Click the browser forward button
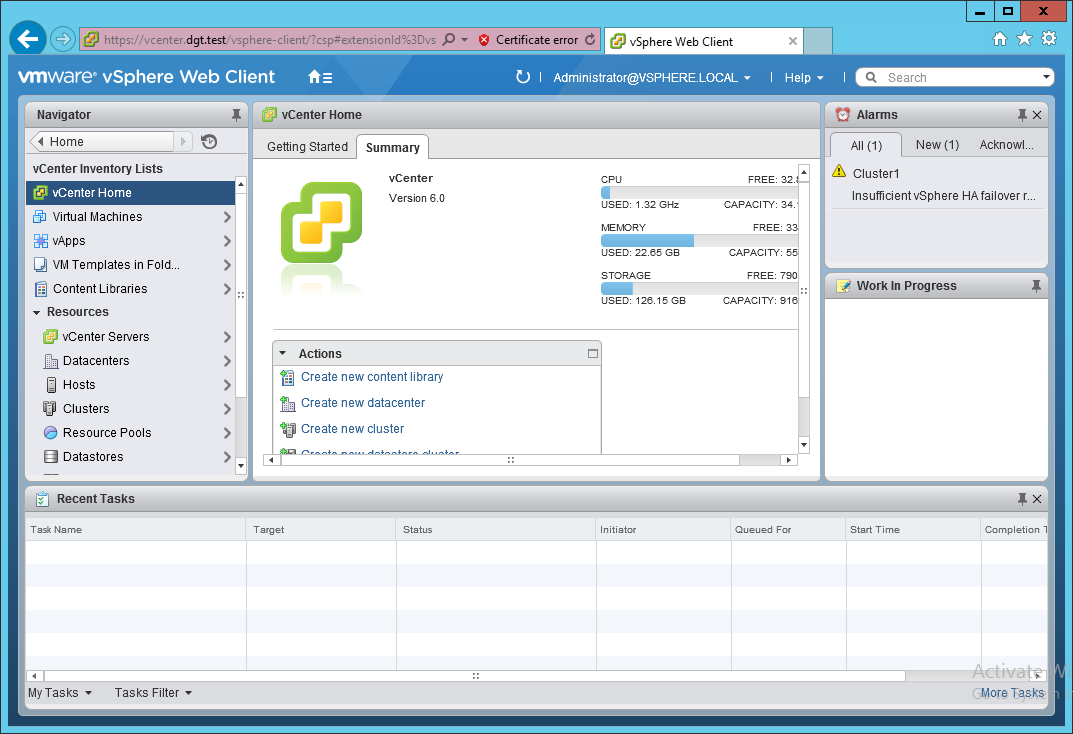Viewport: 1073px width, 734px height. pos(63,39)
